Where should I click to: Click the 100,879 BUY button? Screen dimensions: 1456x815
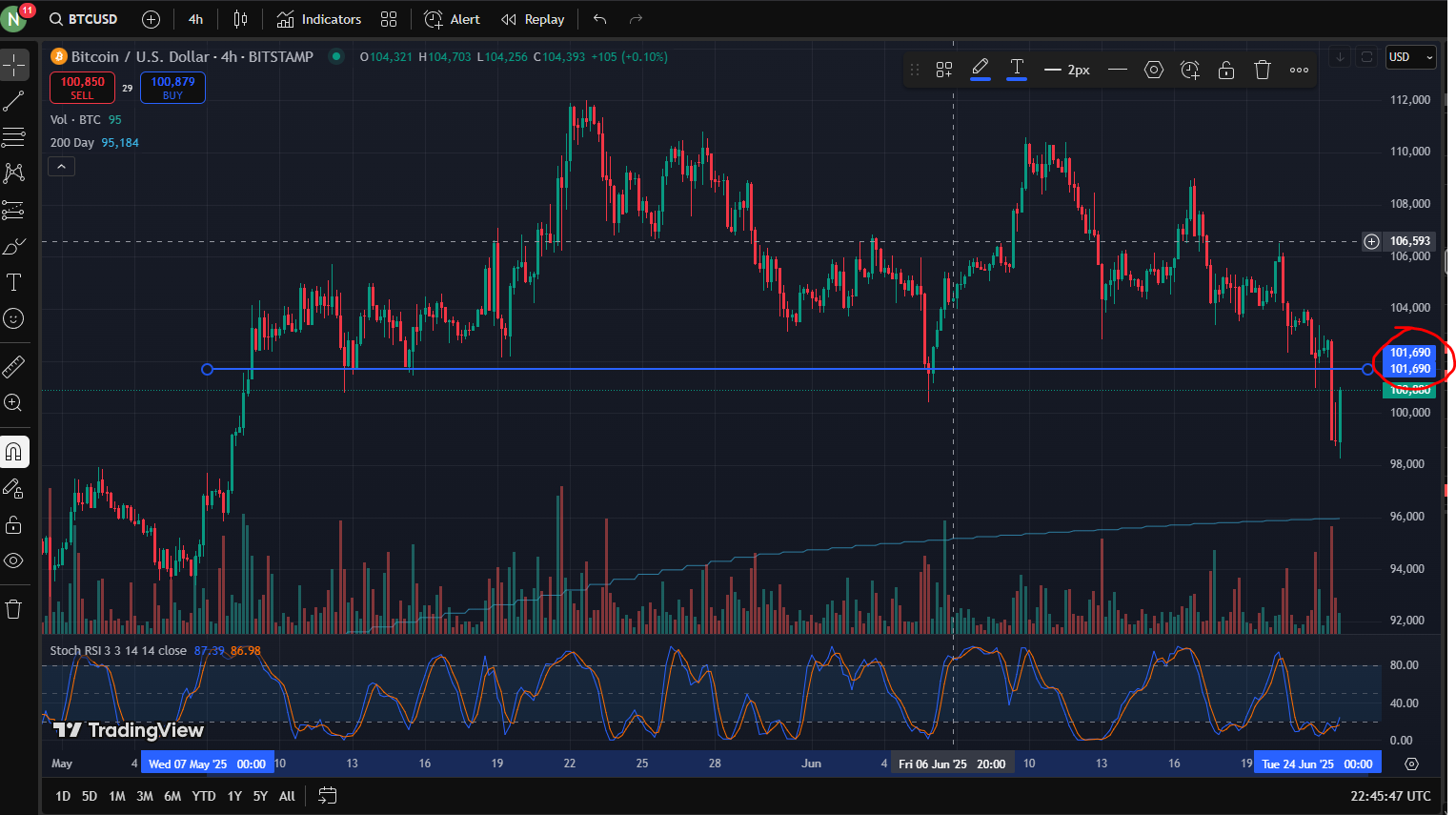coord(172,88)
